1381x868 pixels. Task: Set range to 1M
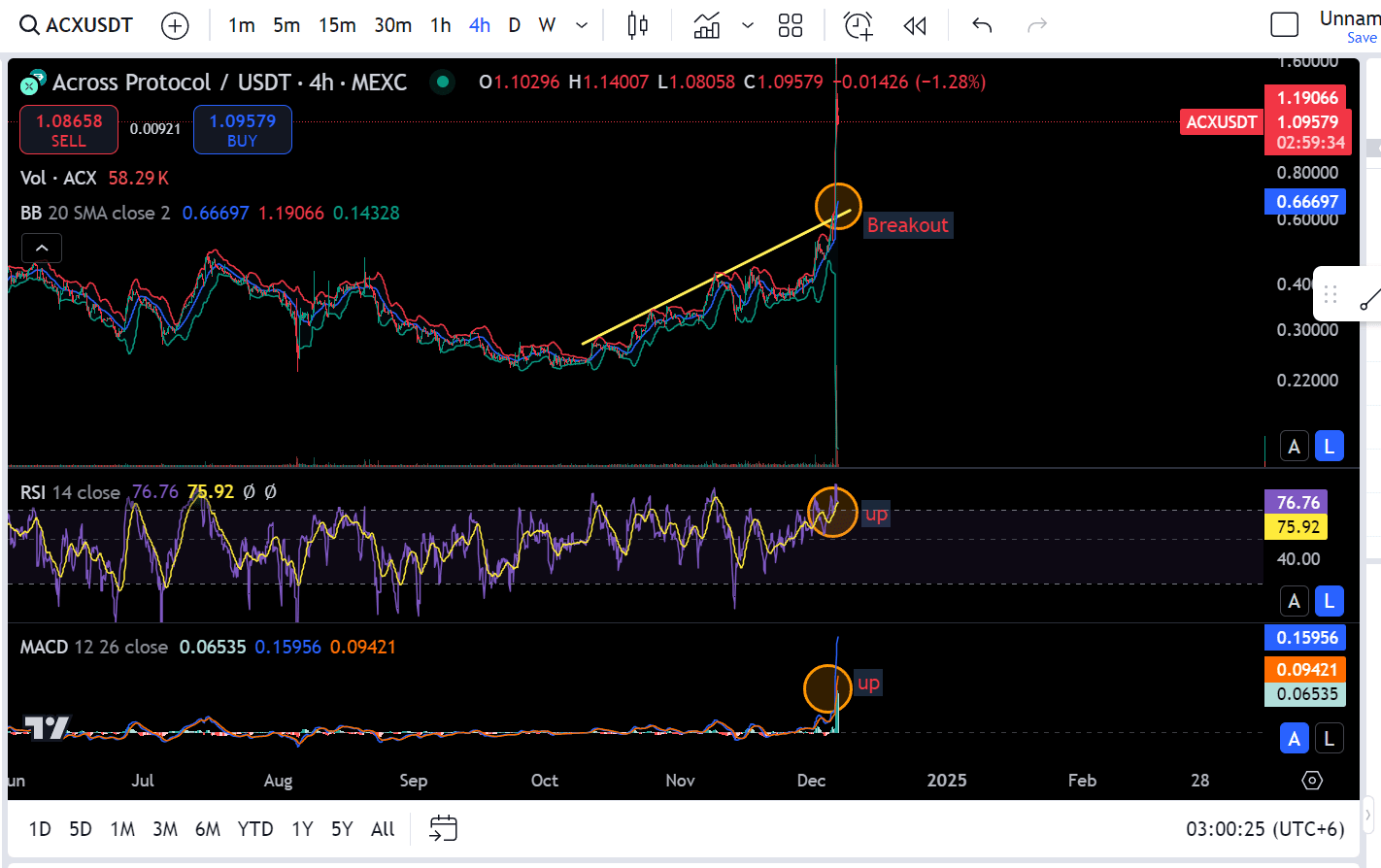click(122, 829)
